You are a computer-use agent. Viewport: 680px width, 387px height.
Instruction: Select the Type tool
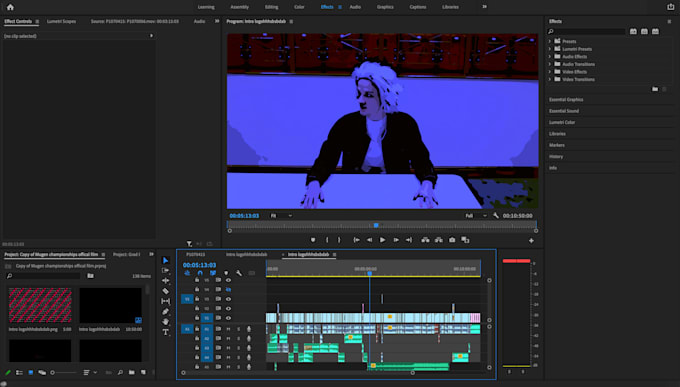[166, 332]
